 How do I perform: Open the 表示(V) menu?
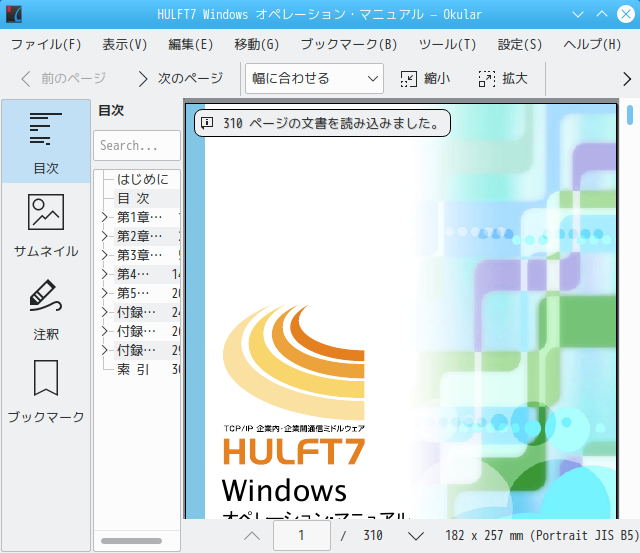(124, 44)
